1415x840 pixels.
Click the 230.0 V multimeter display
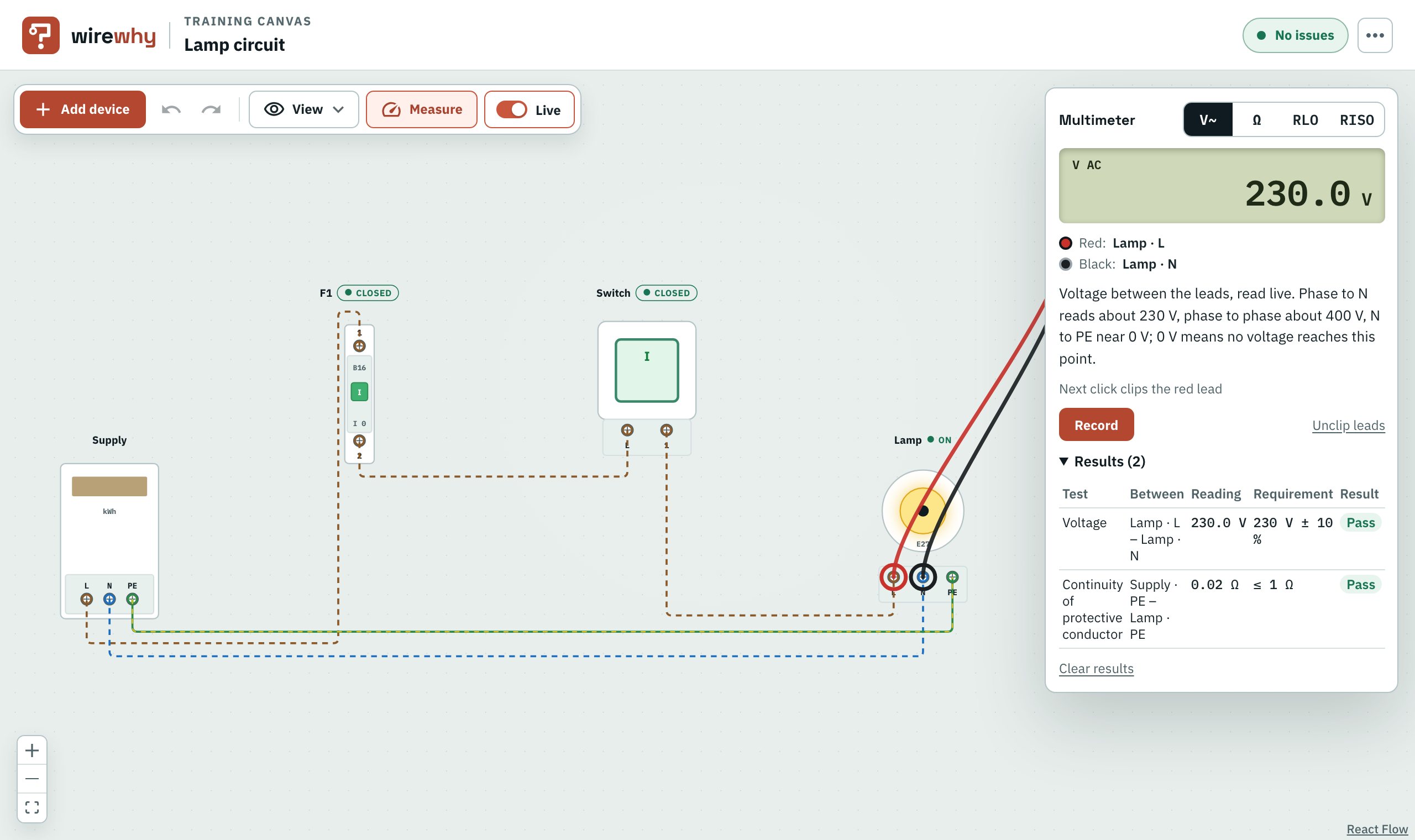(1222, 186)
